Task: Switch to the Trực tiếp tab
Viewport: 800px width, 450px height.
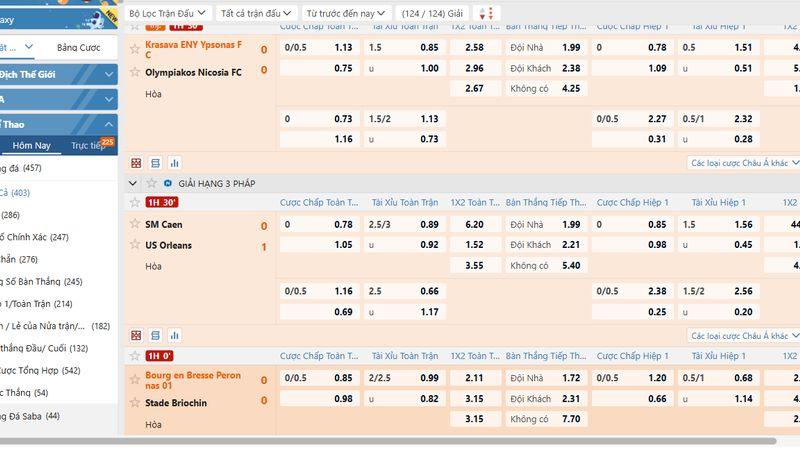Action: 88,145
